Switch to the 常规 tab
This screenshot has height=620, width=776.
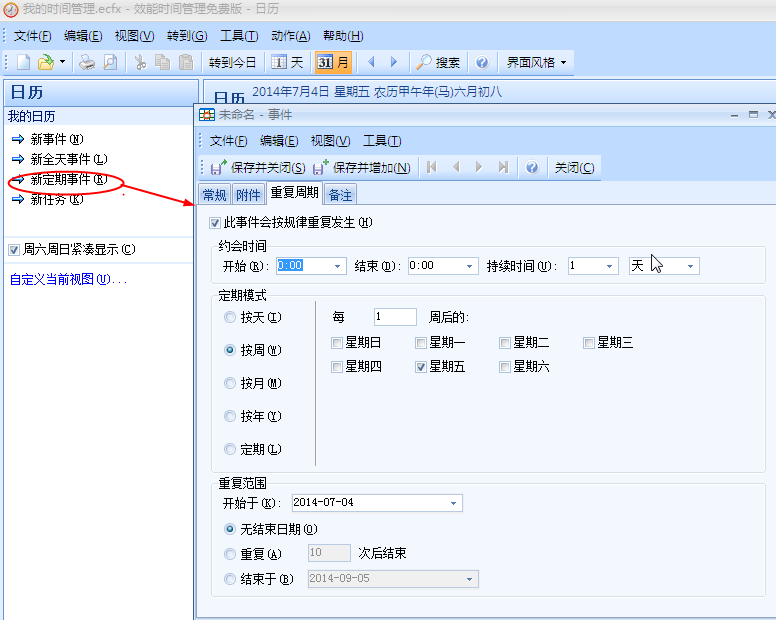click(214, 195)
